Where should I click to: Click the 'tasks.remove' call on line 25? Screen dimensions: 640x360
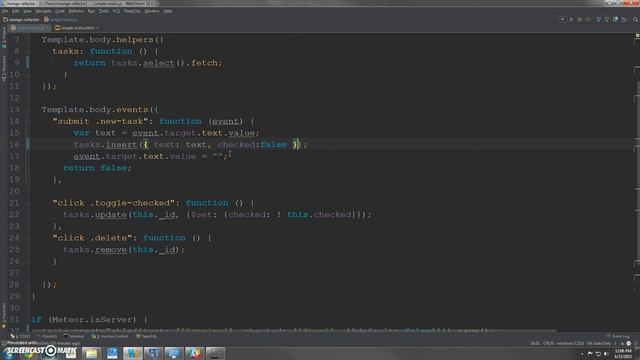coord(95,249)
